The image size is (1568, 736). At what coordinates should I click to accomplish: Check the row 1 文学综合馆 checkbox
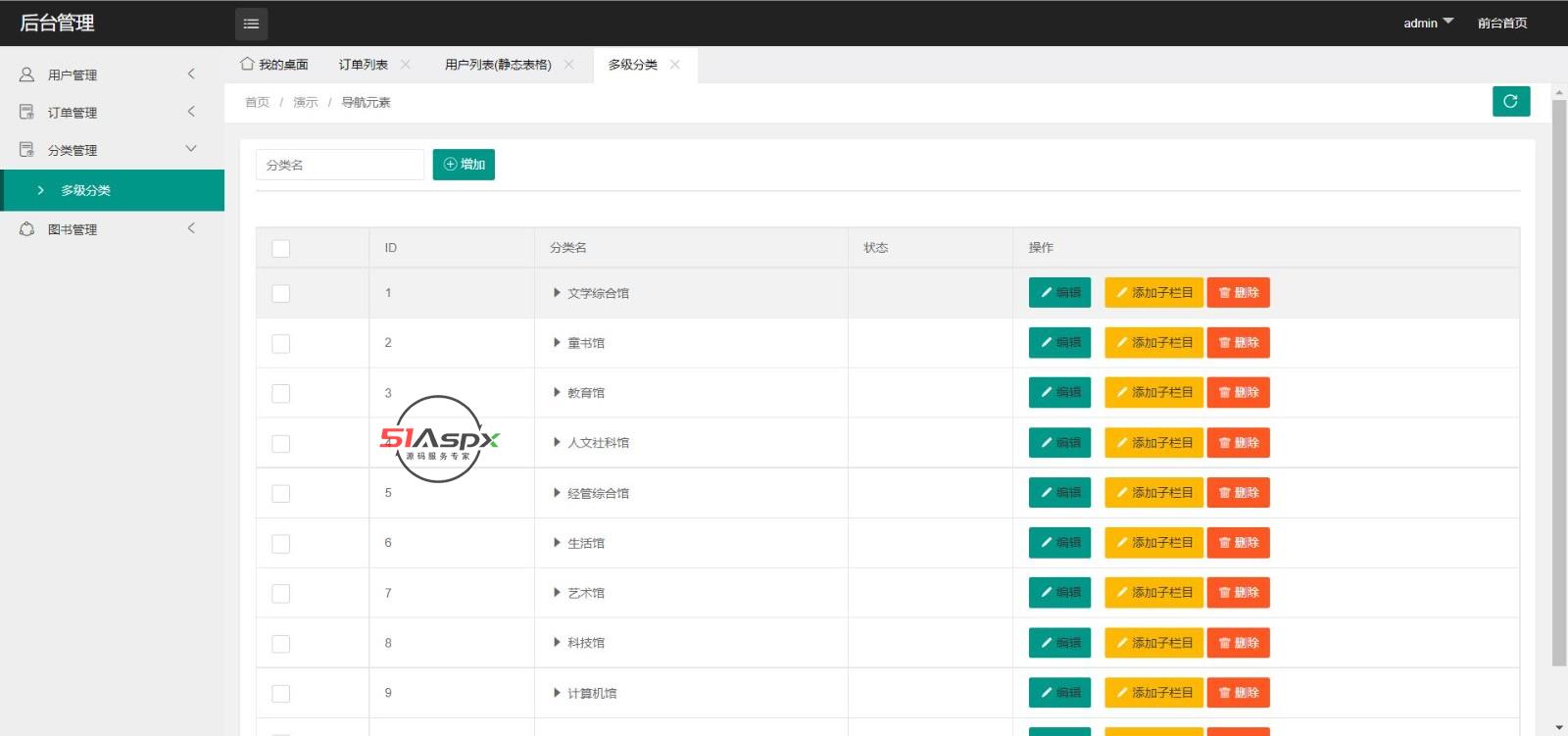tap(281, 293)
